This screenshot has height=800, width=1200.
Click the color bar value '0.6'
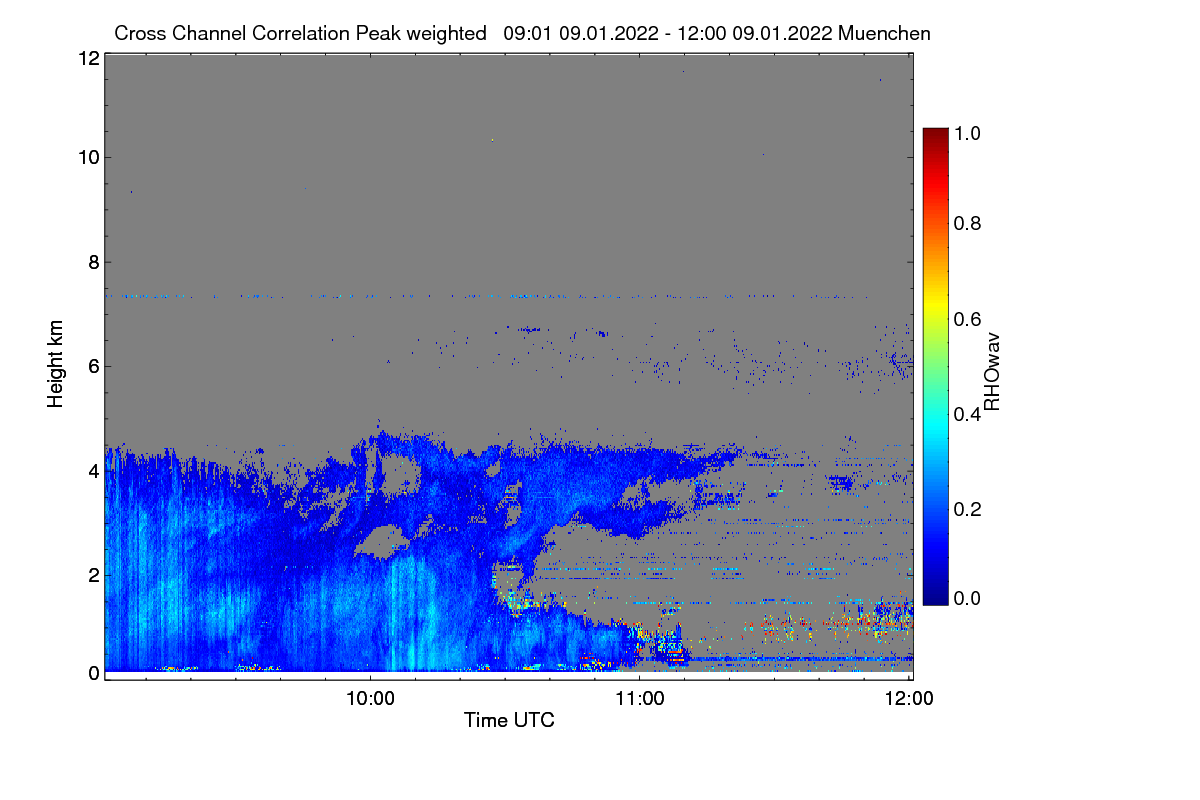(x=968, y=319)
